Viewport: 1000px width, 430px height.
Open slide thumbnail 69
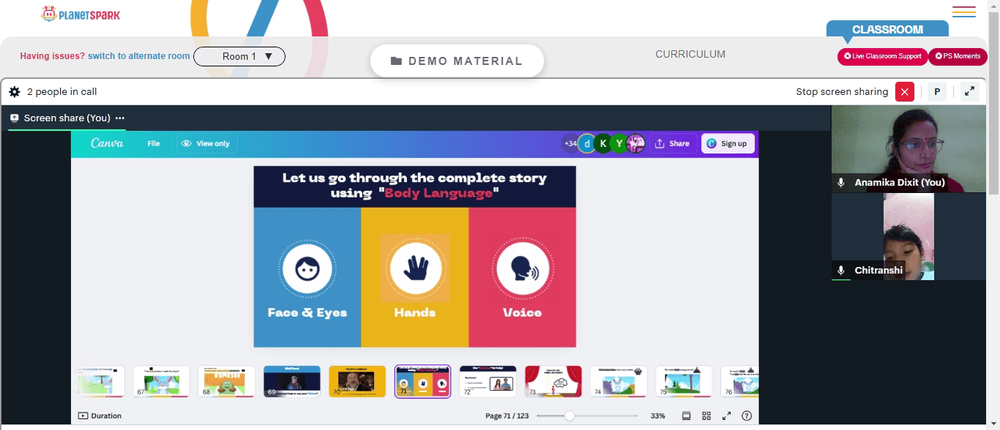(292, 382)
